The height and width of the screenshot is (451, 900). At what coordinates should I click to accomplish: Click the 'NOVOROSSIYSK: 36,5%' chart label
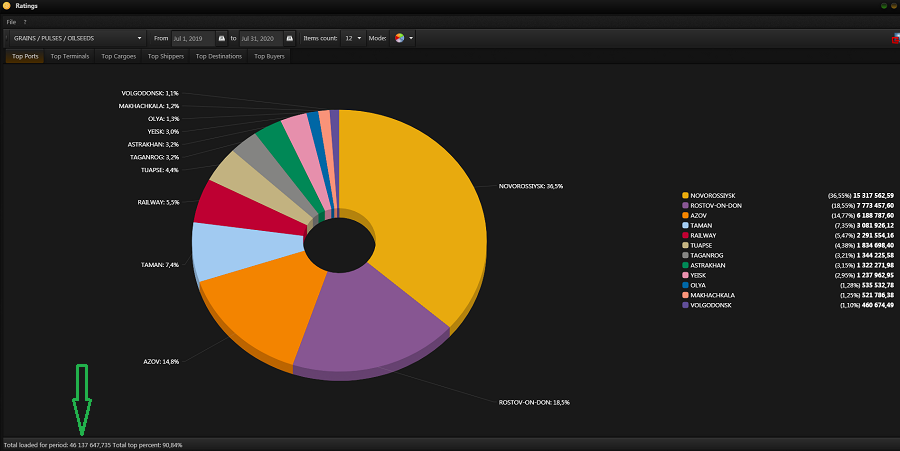pyautogui.click(x=530, y=186)
